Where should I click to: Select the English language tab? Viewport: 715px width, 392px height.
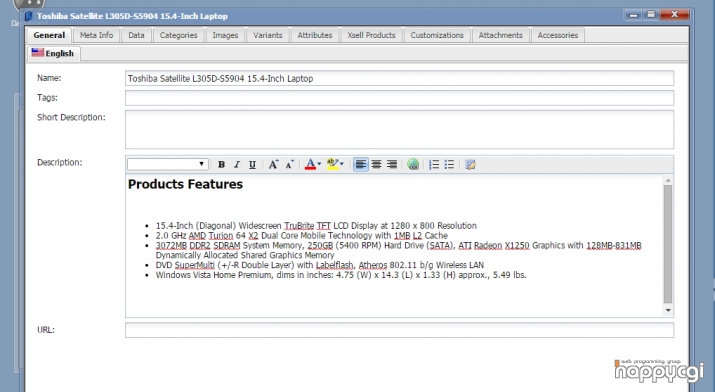53,53
